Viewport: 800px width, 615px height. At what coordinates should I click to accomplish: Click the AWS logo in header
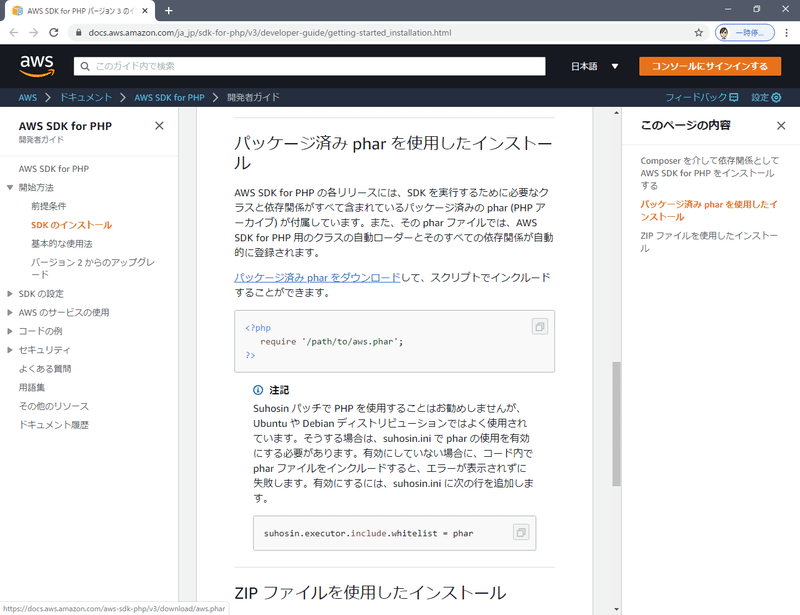pos(37,66)
